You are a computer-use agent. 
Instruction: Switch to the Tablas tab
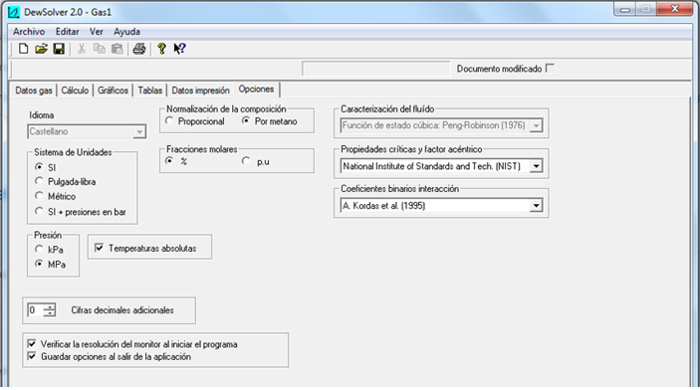coord(150,91)
